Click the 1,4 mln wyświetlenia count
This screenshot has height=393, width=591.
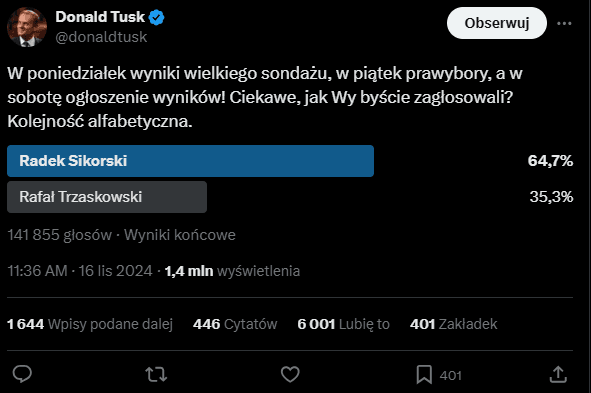point(232,271)
